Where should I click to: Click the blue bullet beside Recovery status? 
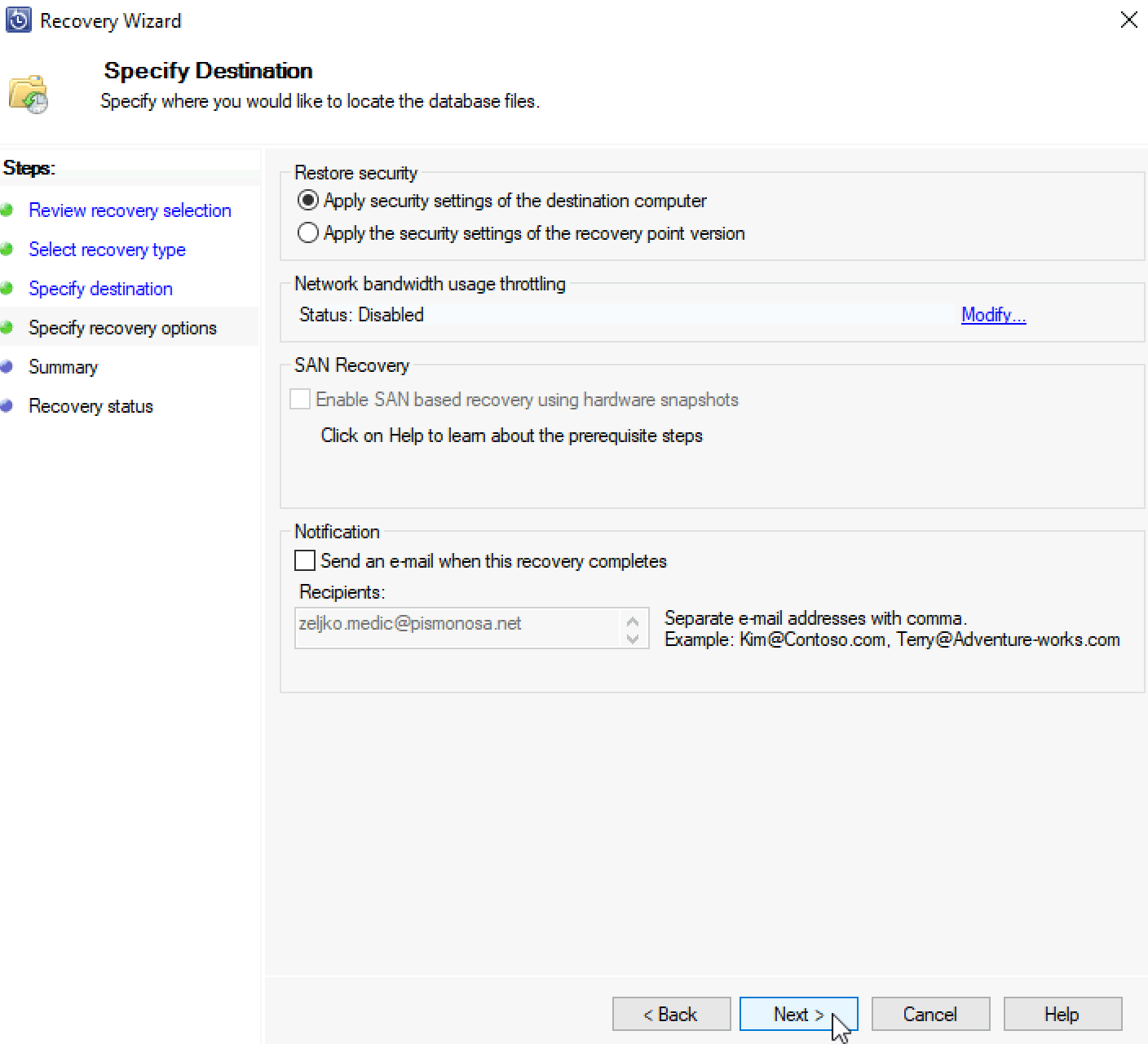(7, 405)
